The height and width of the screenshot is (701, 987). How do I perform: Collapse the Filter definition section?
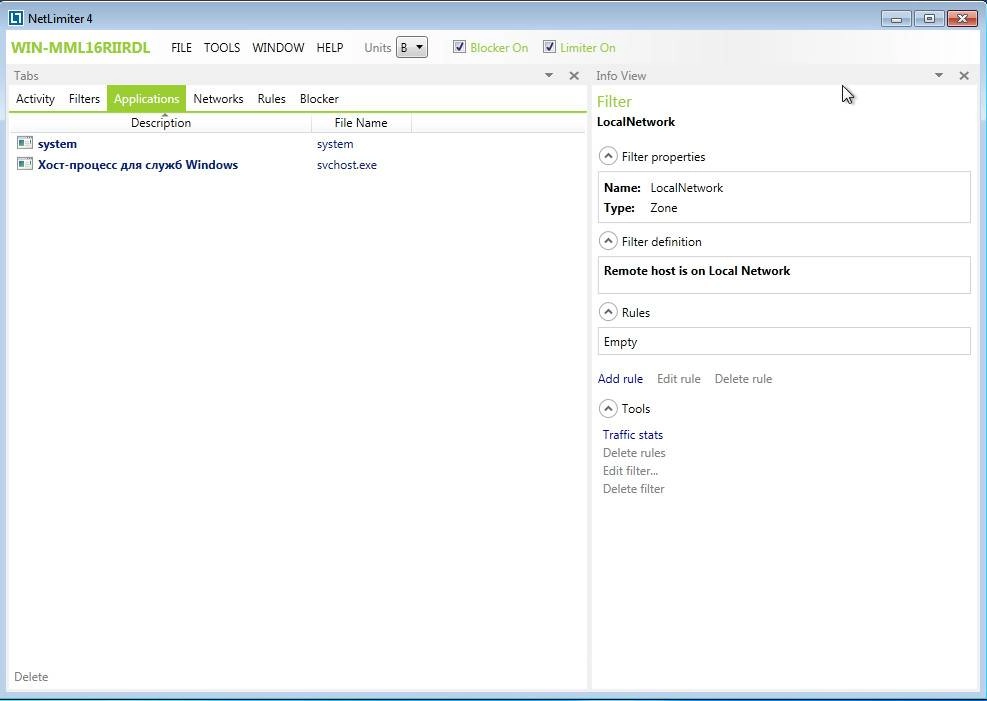[x=607, y=241]
